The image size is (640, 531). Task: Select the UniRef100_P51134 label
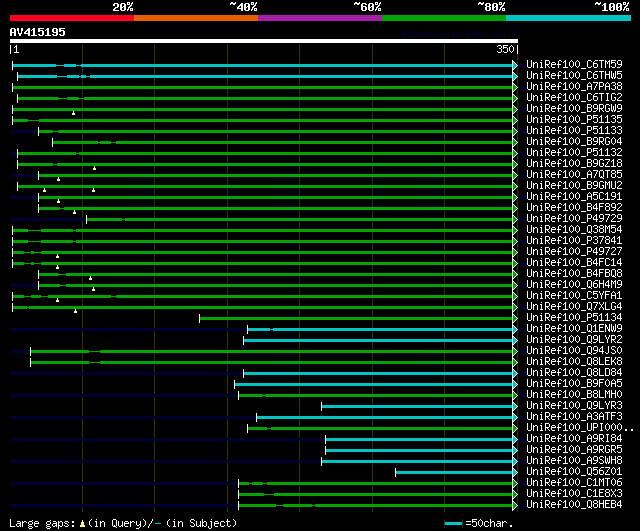[574, 318]
